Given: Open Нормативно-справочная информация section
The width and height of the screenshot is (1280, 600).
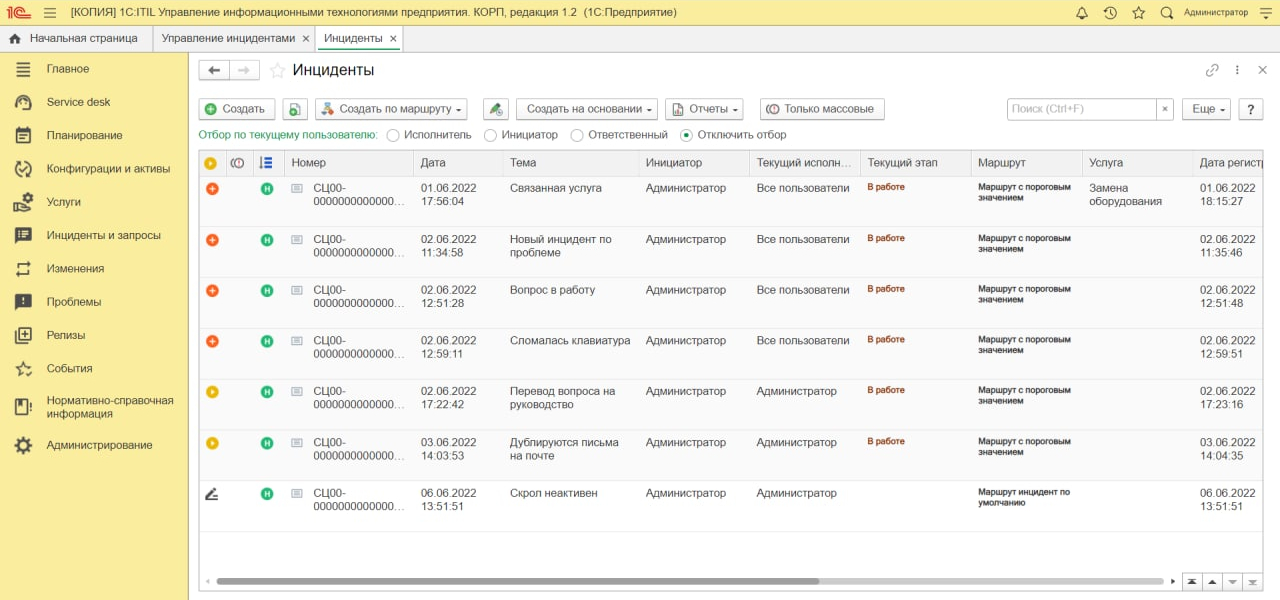Looking at the screenshot, I should pos(94,407).
